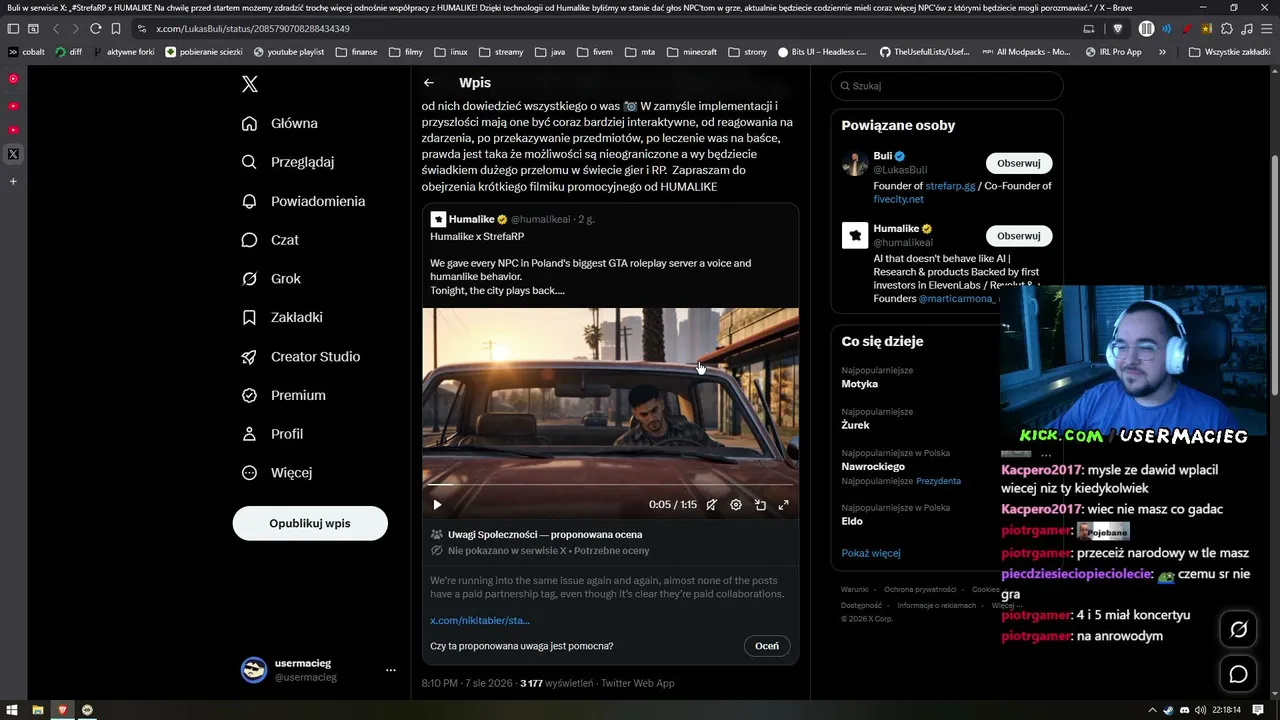Open Zakładki bookmarks
1280x720 pixels.
(x=282, y=317)
